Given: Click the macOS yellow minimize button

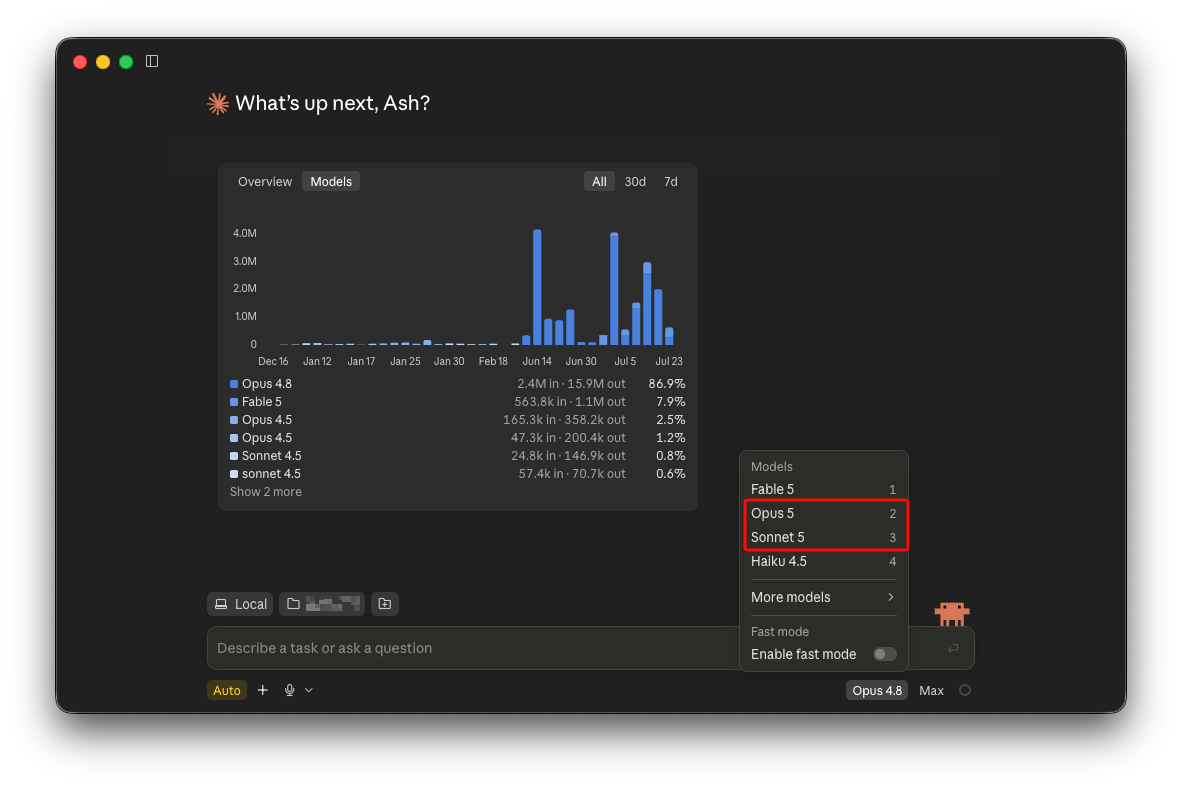Looking at the screenshot, I should 103,62.
